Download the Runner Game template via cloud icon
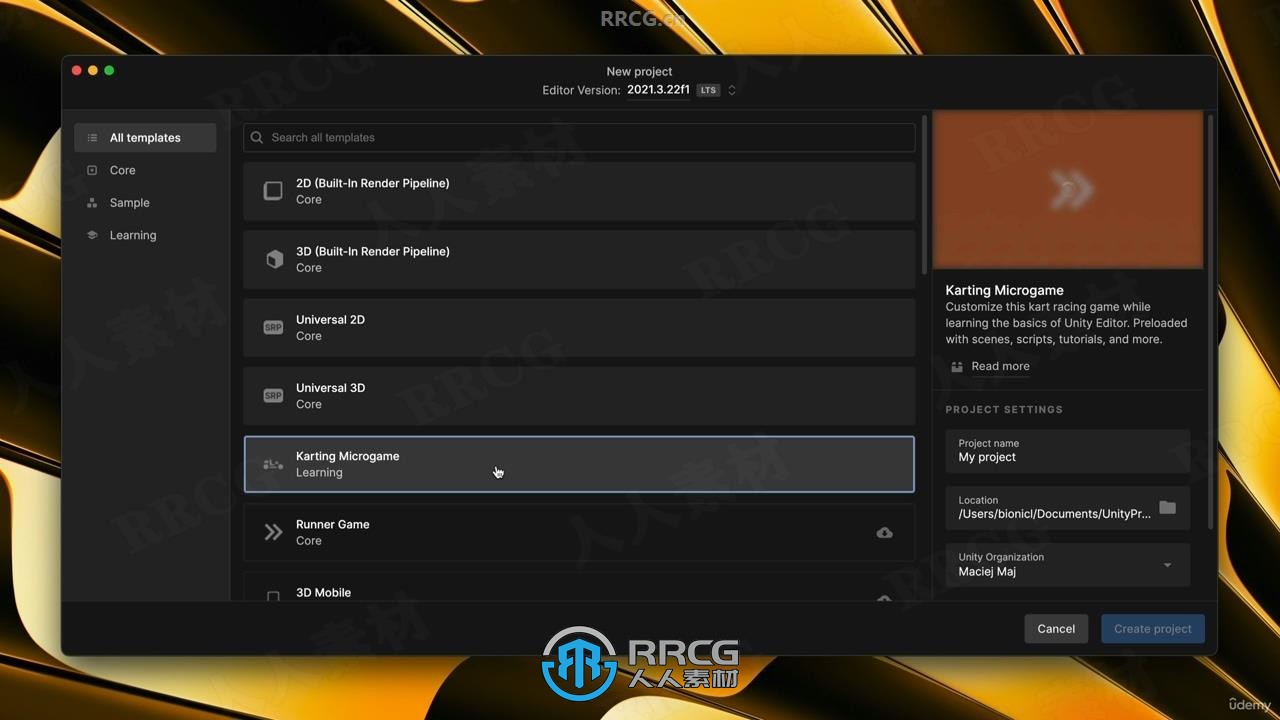 tap(884, 533)
